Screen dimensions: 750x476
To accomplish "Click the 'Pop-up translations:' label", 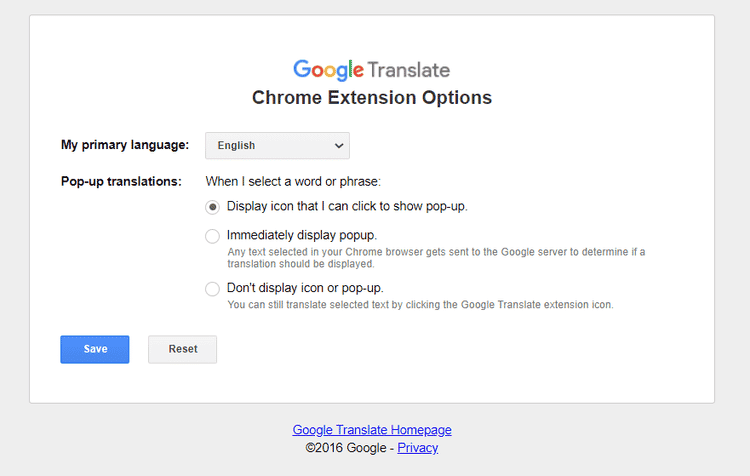I will point(121,181).
